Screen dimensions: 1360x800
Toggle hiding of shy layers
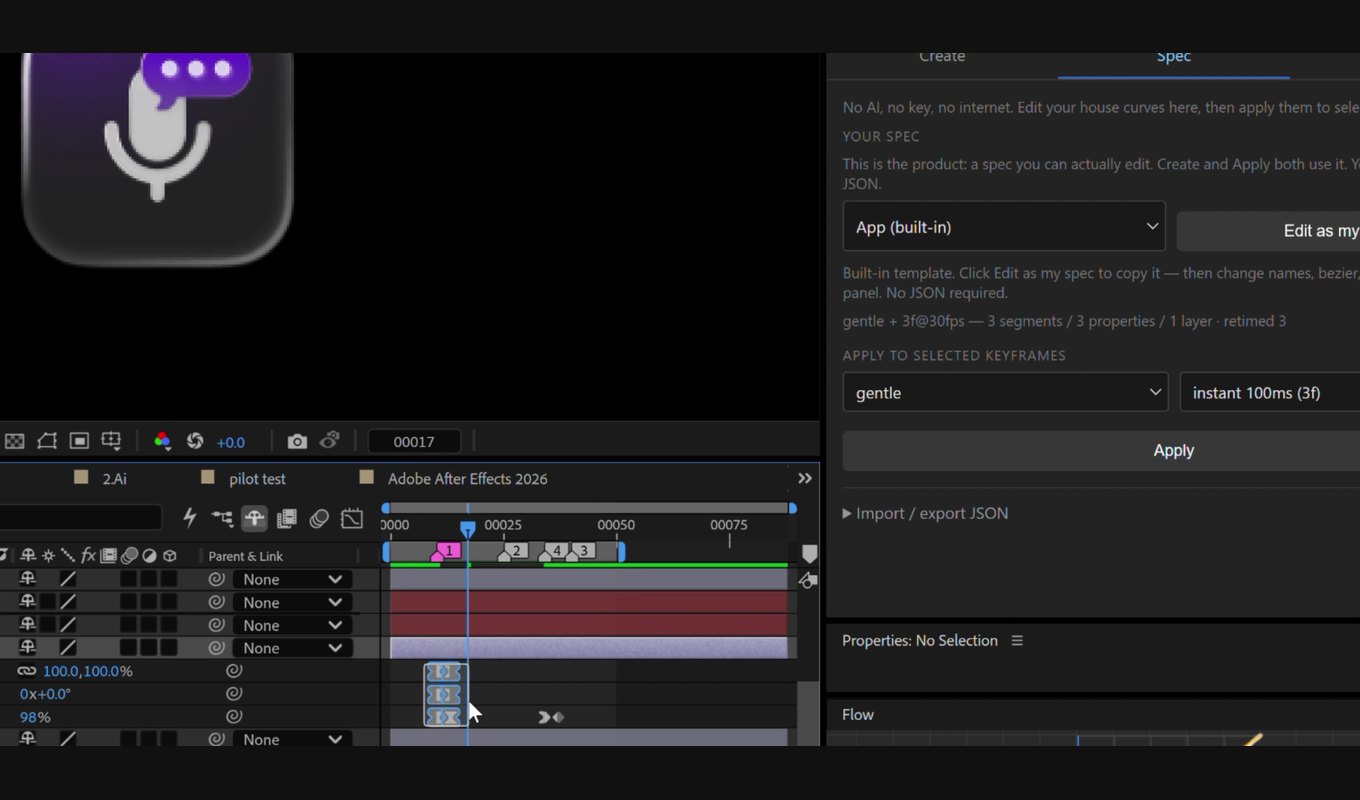pyautogui.click(x=254, y=518)
